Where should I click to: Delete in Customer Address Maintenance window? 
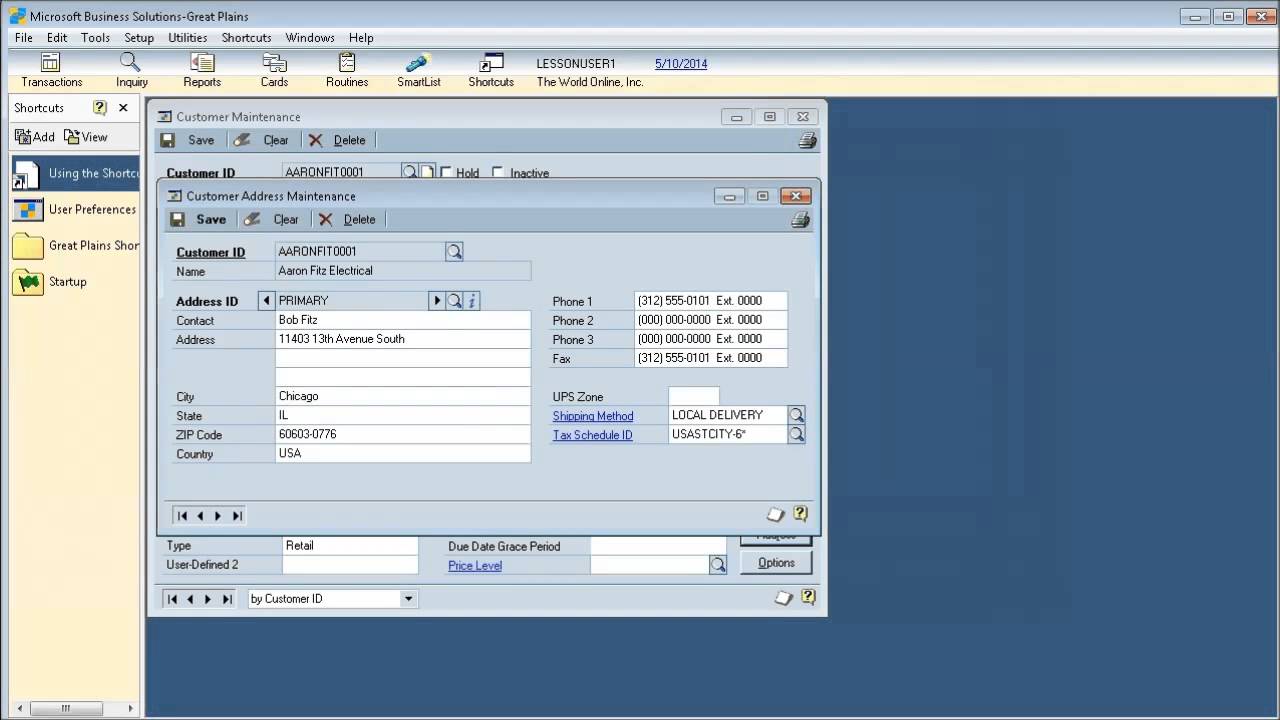coord(347,219)
